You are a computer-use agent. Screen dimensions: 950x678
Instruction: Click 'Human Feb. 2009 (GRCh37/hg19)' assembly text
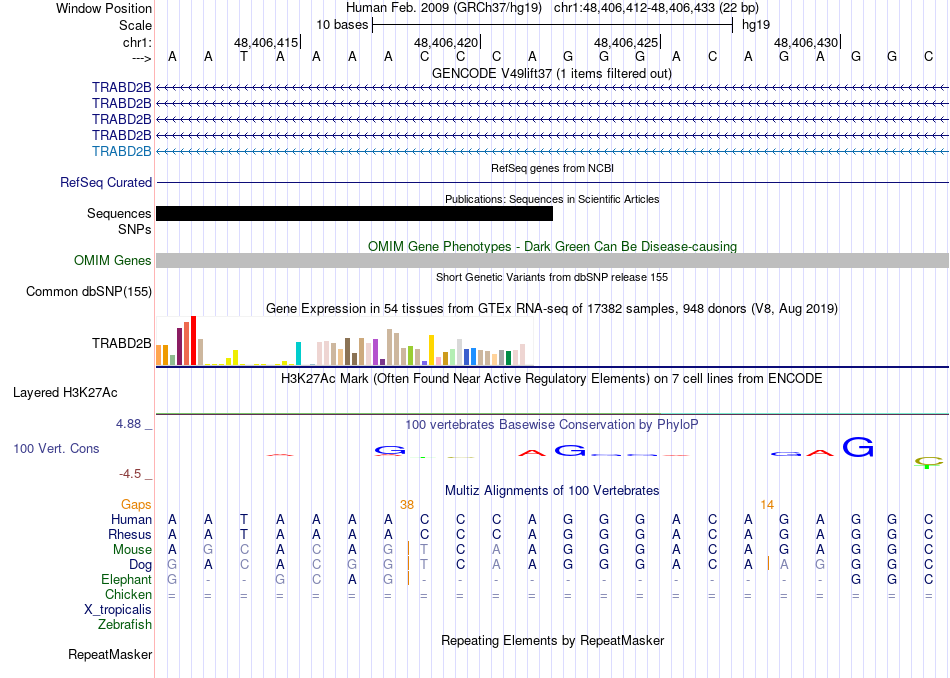point(445,8)
